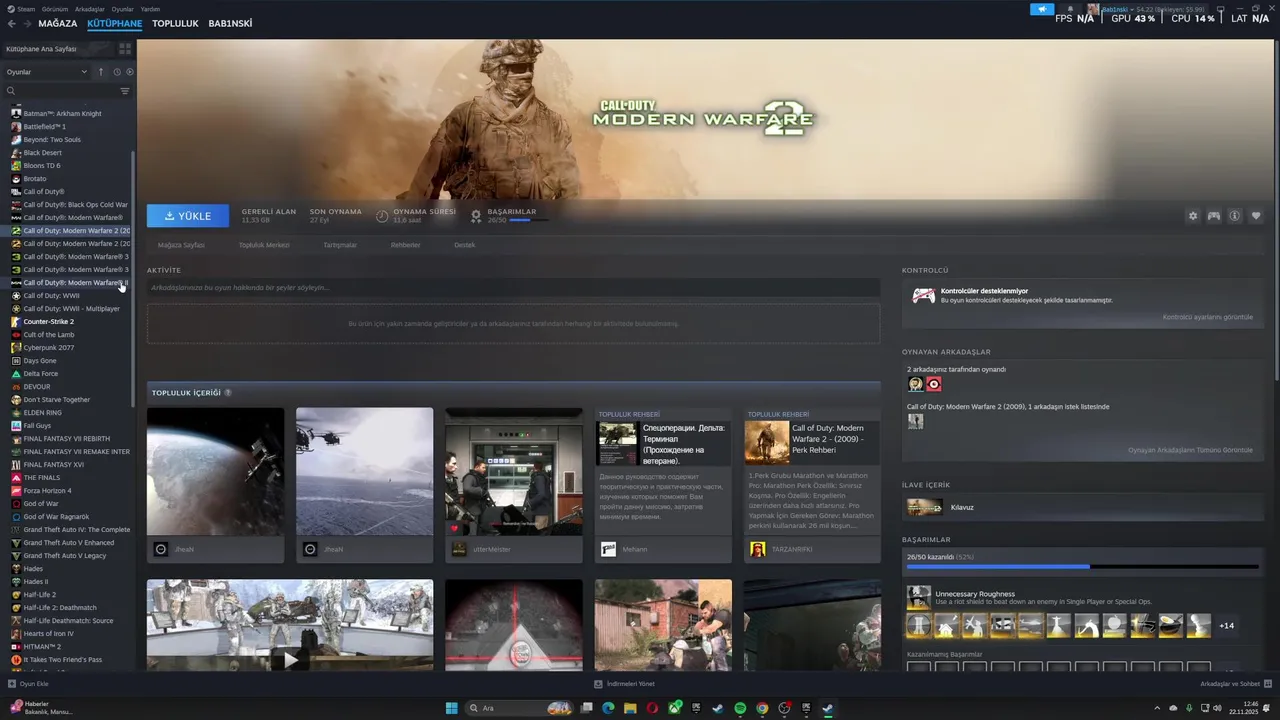Click the first friend avatar under Oynayan Arkadaşlar
The height and width of the screenshot is (720, 1280).
(915, 384)
